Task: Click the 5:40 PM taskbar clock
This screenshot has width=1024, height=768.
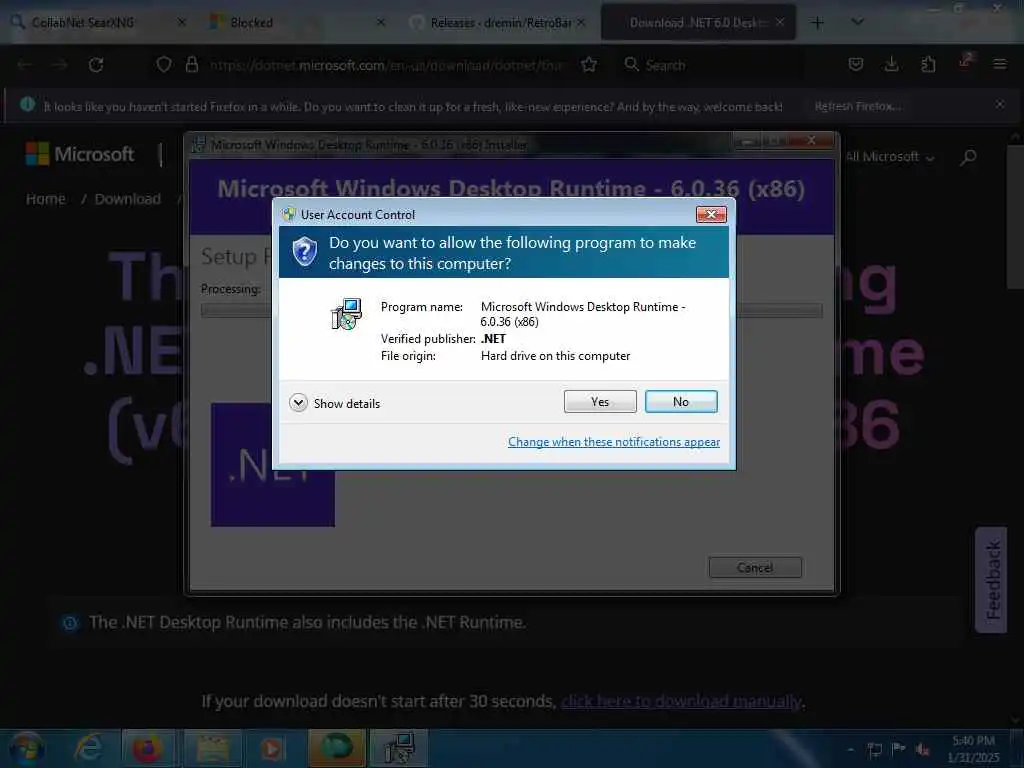Action: [973, 748]
